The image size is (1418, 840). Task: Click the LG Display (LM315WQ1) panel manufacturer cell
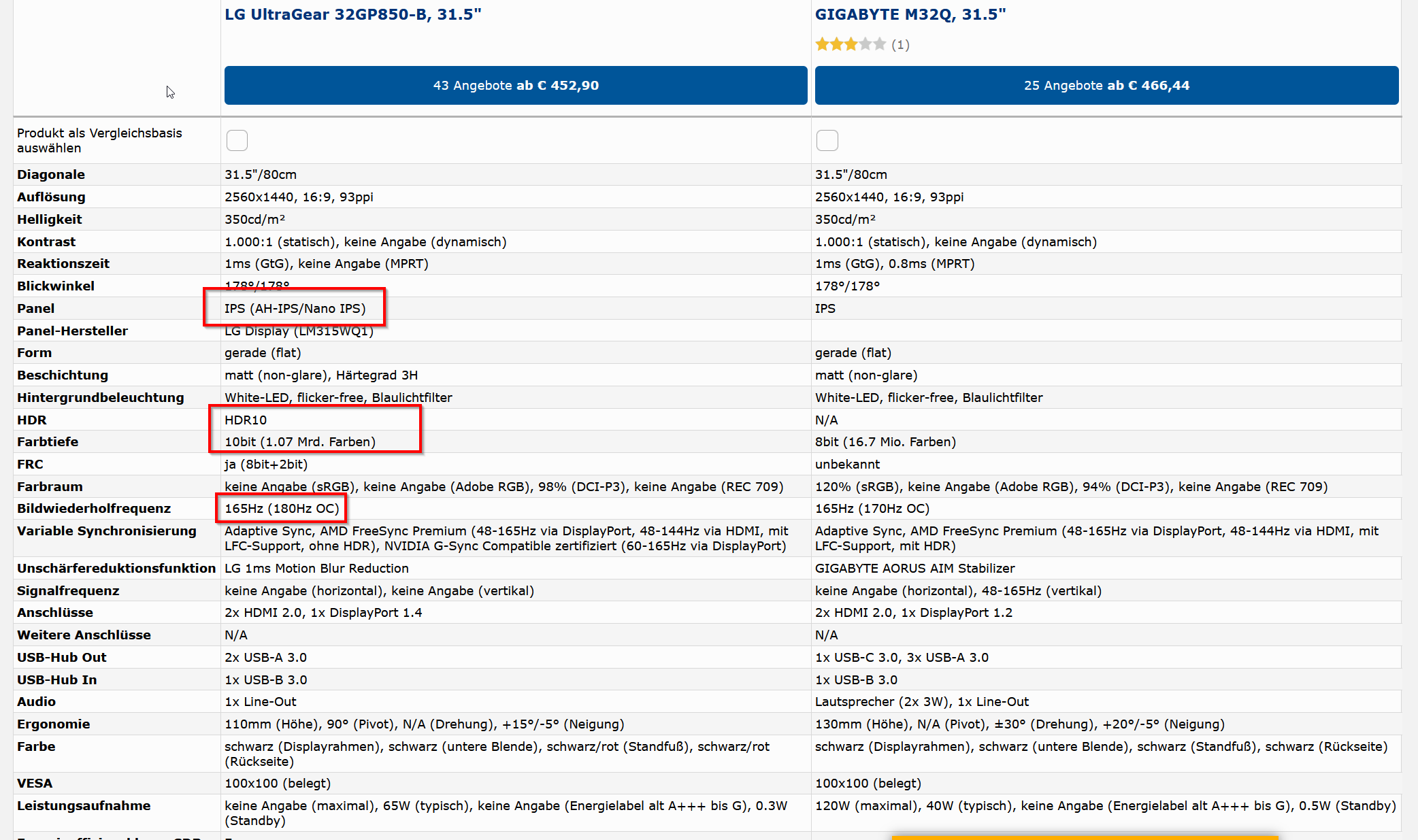[x=299, y=331]
